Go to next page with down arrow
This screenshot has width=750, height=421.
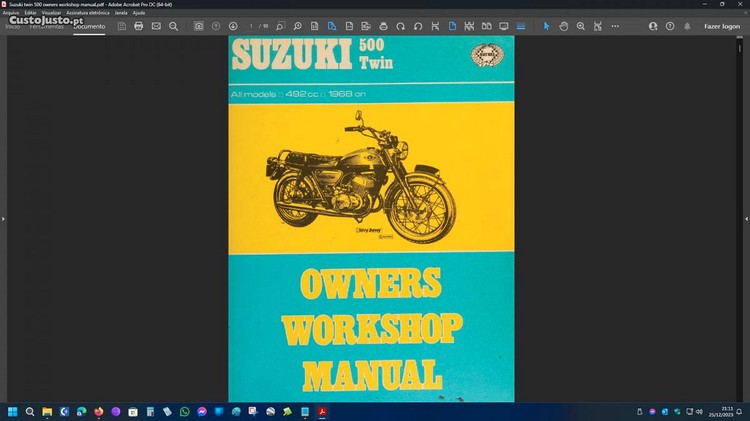point(233,26)
